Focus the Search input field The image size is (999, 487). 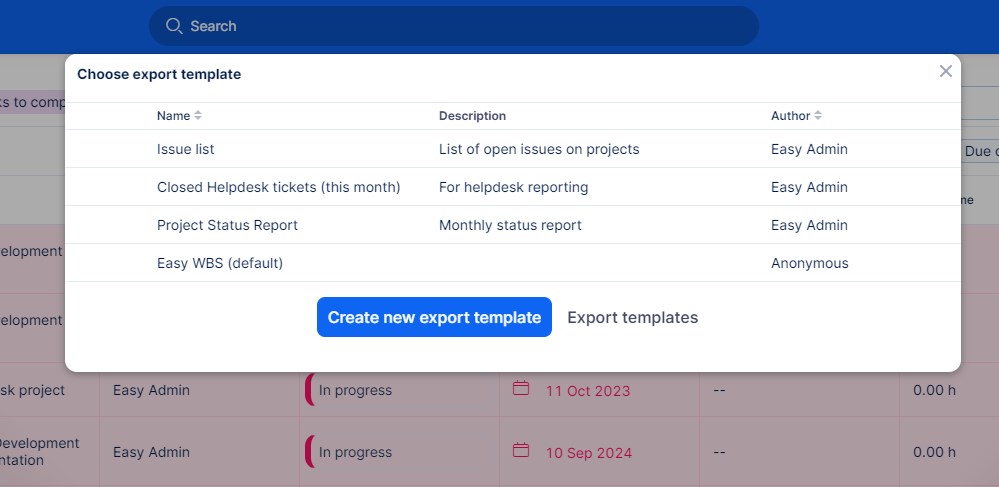(460, 26)
